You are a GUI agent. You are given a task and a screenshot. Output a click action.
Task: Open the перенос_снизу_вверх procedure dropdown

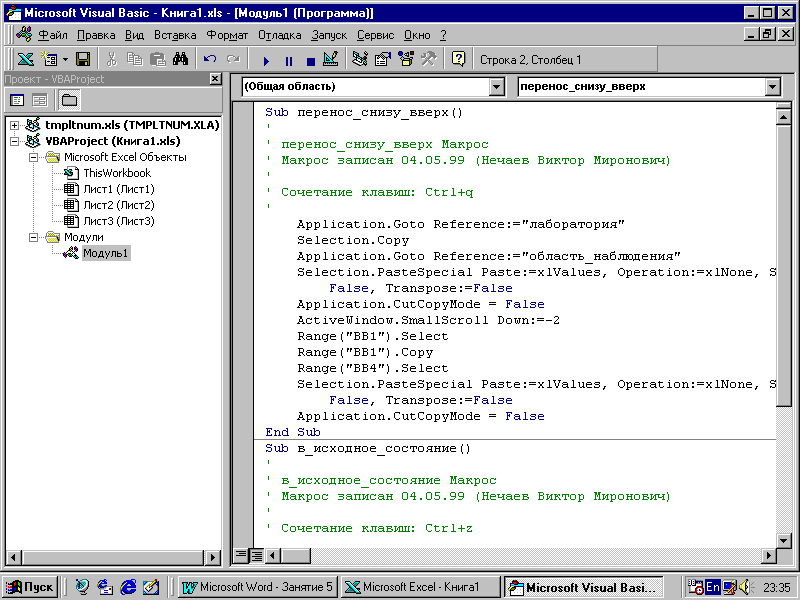click(x=773, y=87)
